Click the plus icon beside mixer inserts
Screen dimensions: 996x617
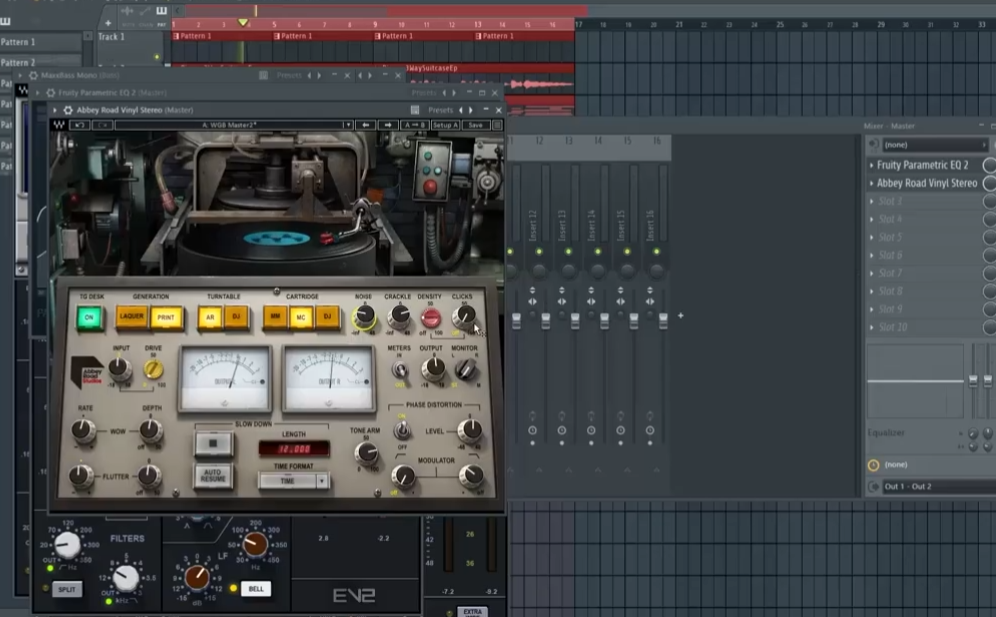click(680, 315)
